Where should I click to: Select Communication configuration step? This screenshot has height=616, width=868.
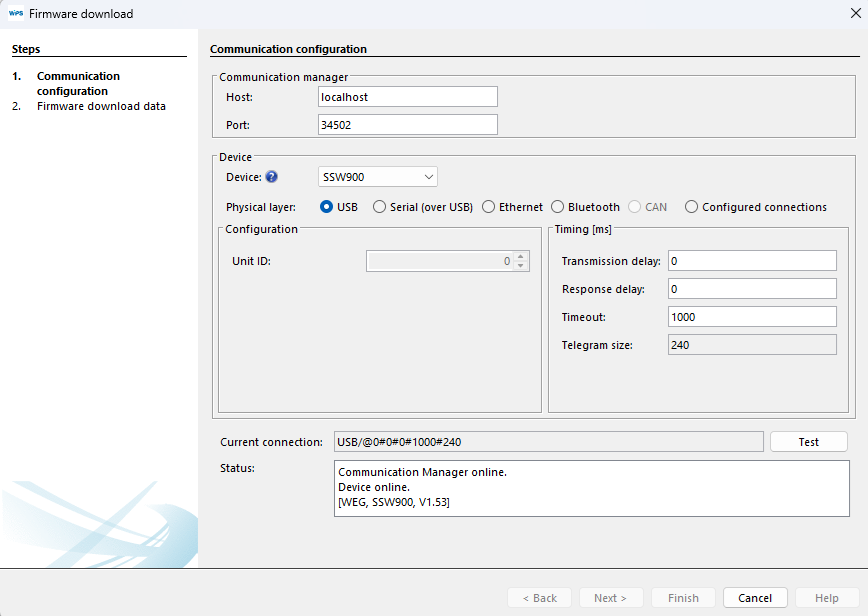tap(78, 83)
